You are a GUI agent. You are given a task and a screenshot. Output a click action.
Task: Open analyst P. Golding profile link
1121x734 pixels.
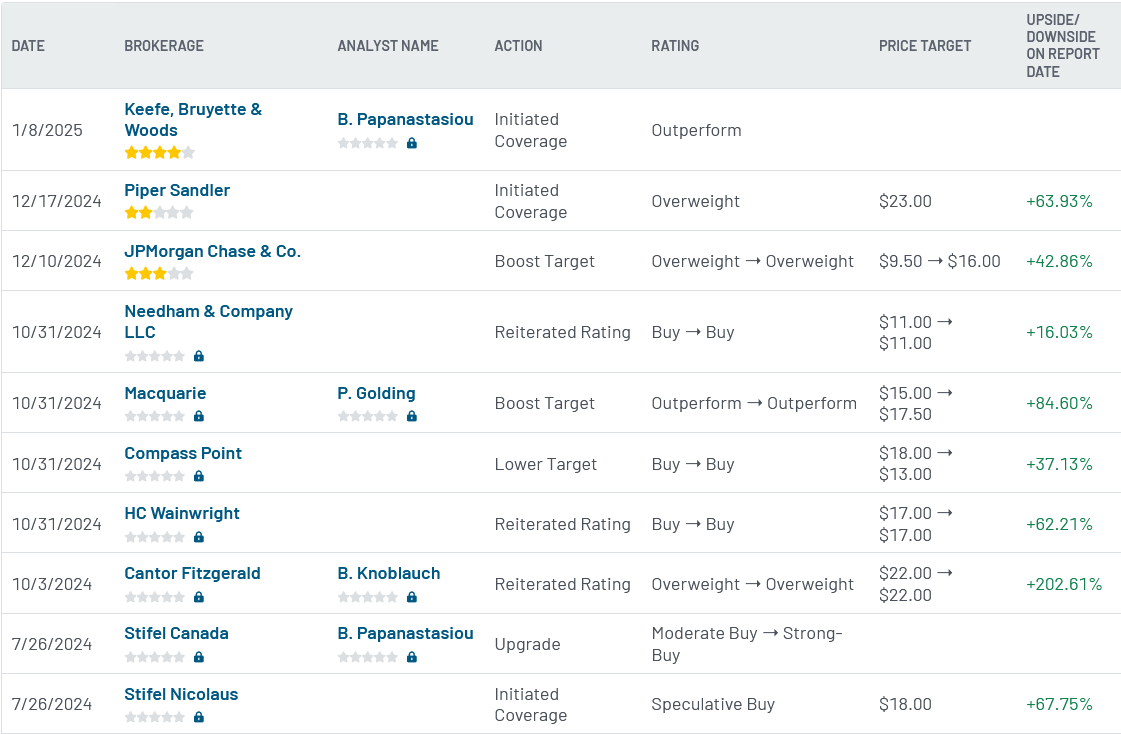tap(376, 393)
